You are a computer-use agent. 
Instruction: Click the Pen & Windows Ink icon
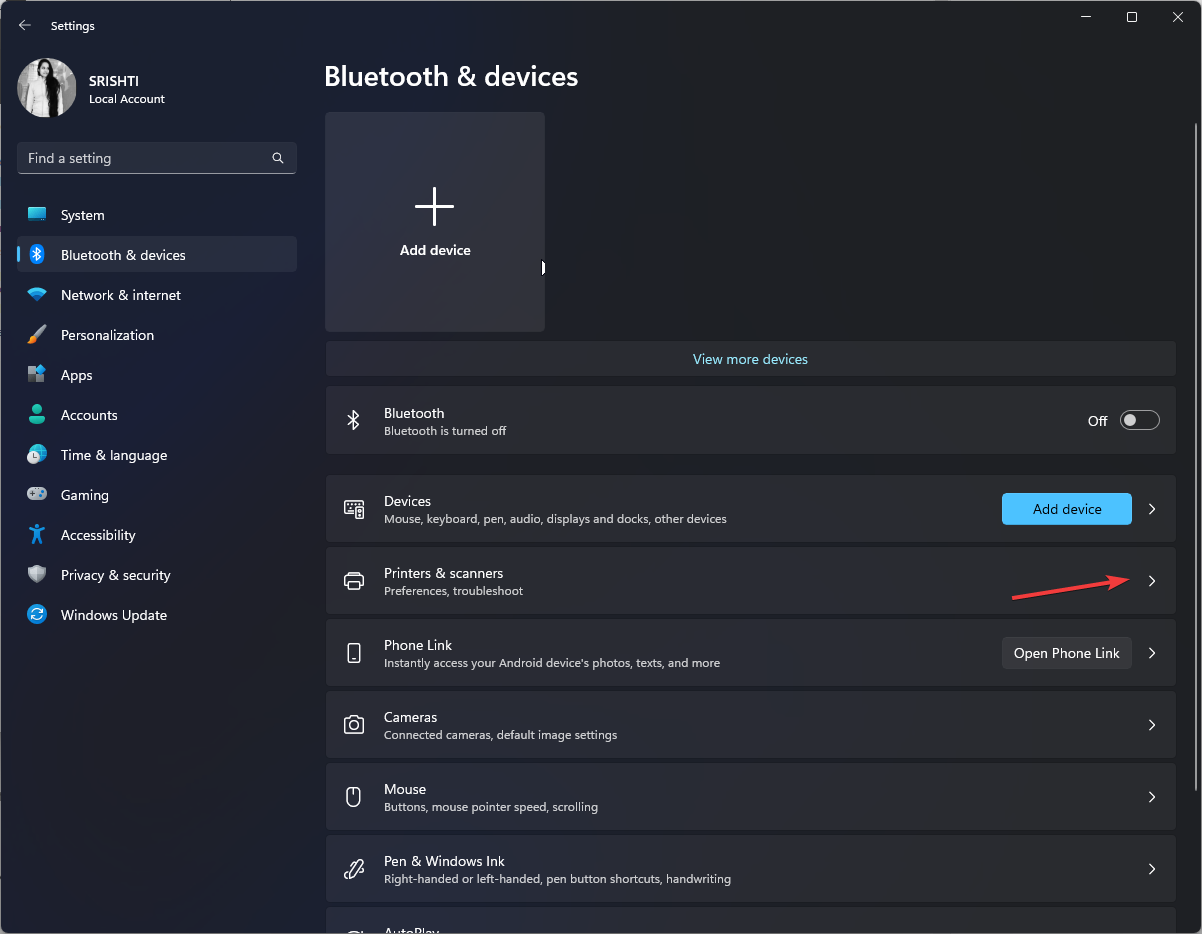(354, 869)
